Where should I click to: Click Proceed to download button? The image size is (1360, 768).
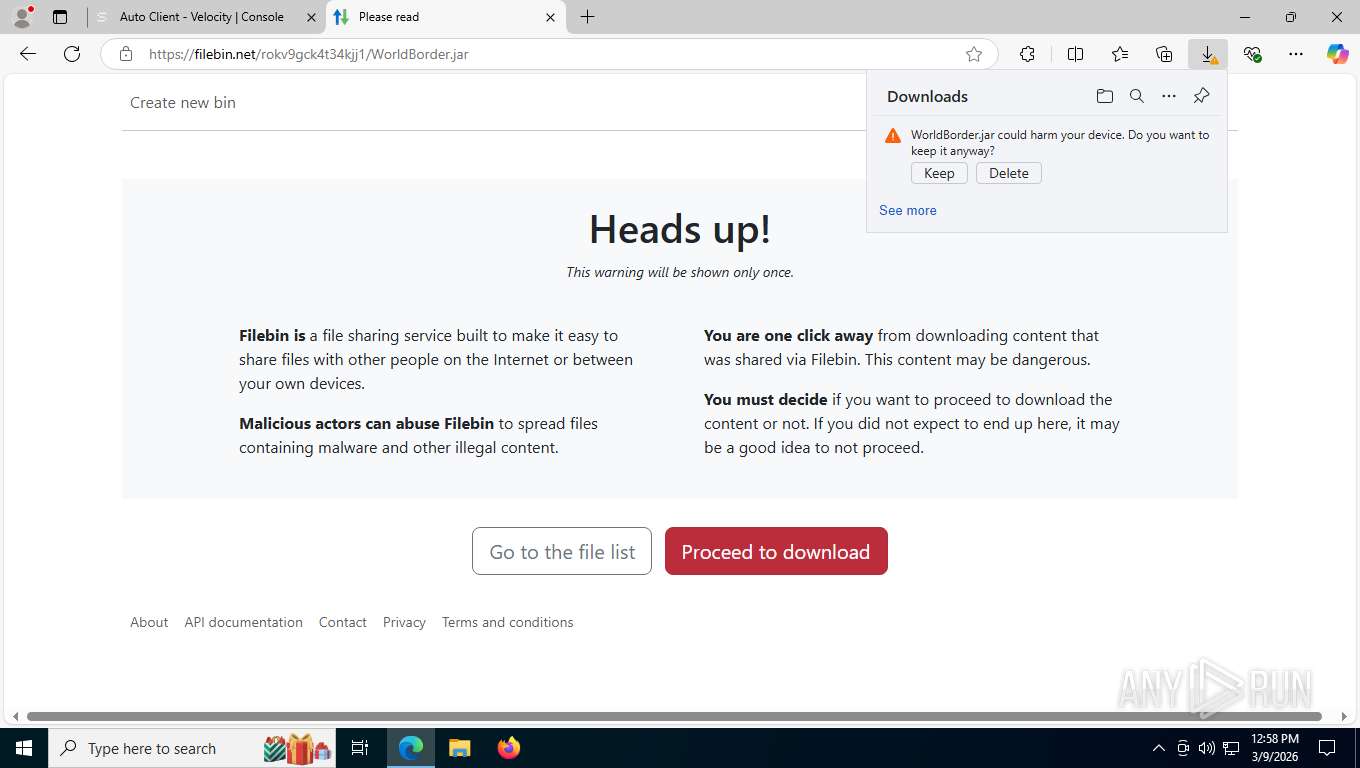[776, 551]
